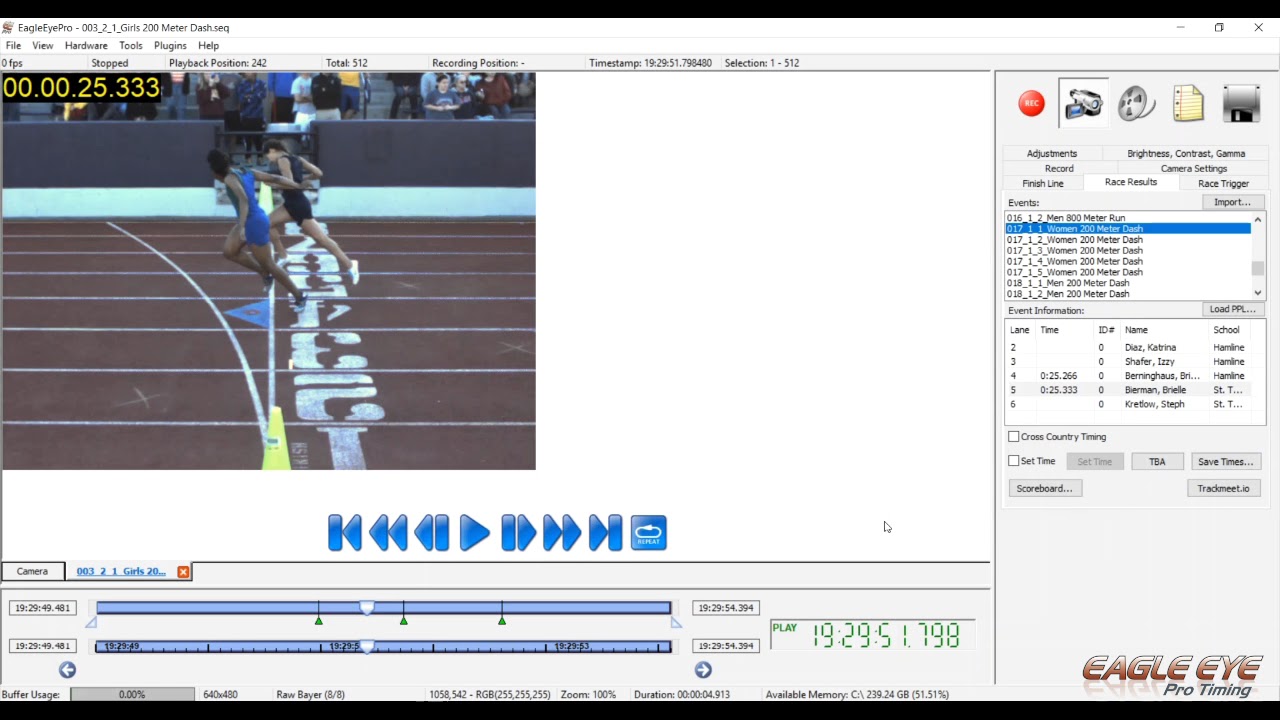Select event 016_1_2_Men 800 Meter Run
The height and width of the screenshot is (720, 1280).
pyautogui.click(x=1128, y=218)
